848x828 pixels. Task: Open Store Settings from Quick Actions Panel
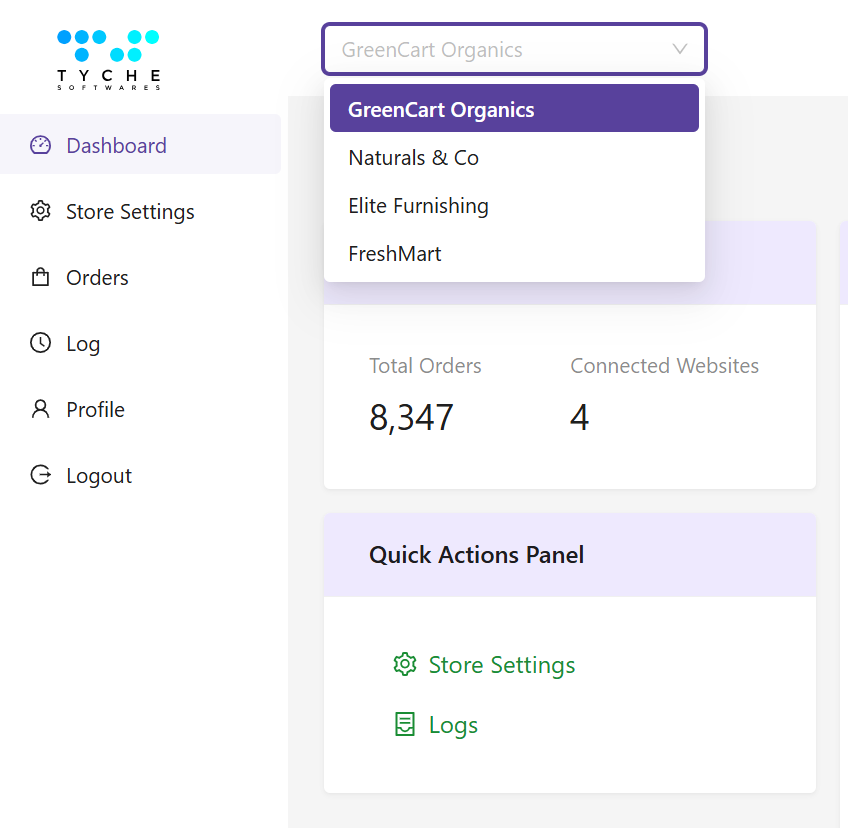coord(501,664)
